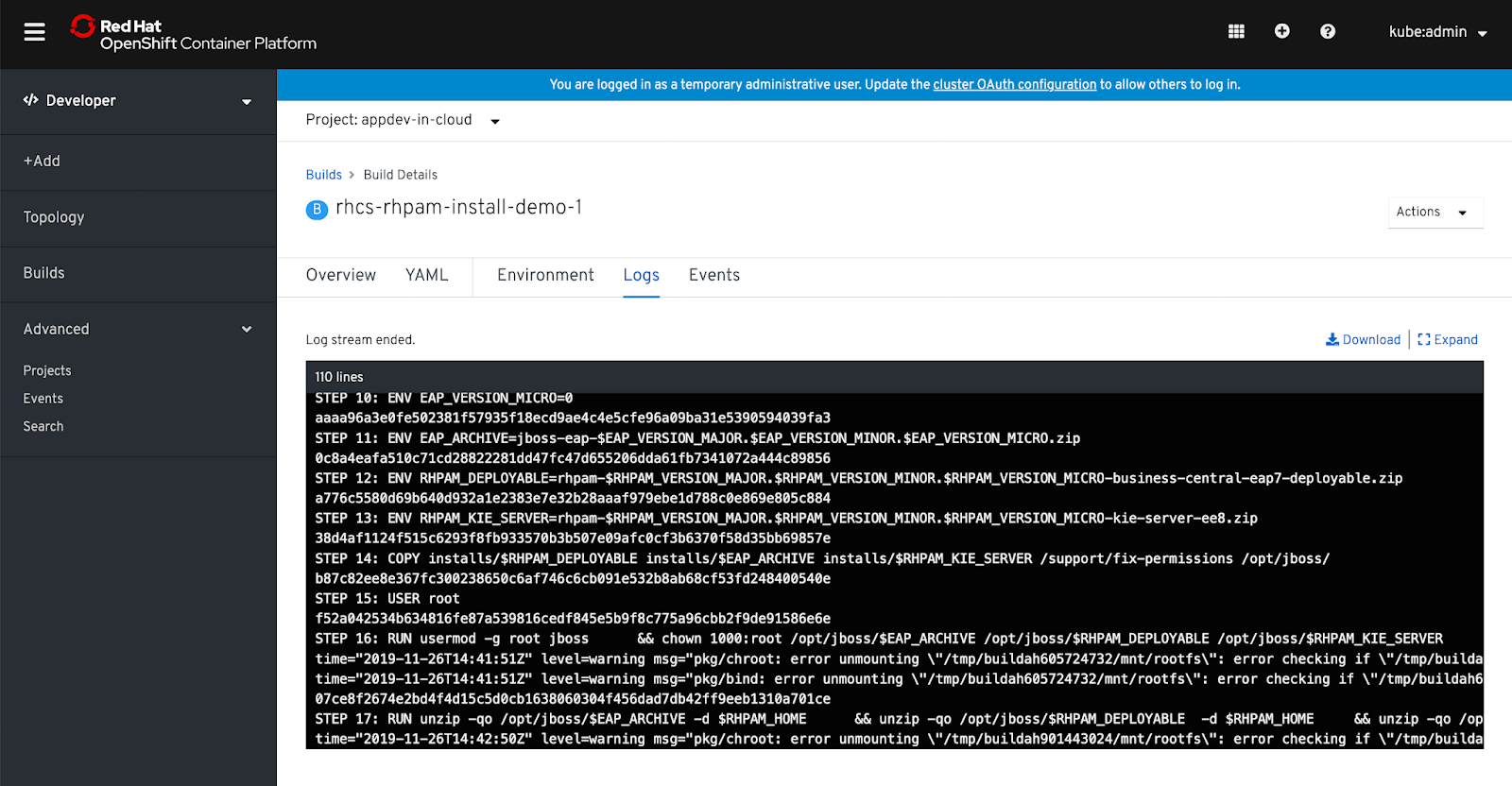The width and height of the screenshot is (1512, 786).
Task: Open the application launcher grid
Action: 1236,31
